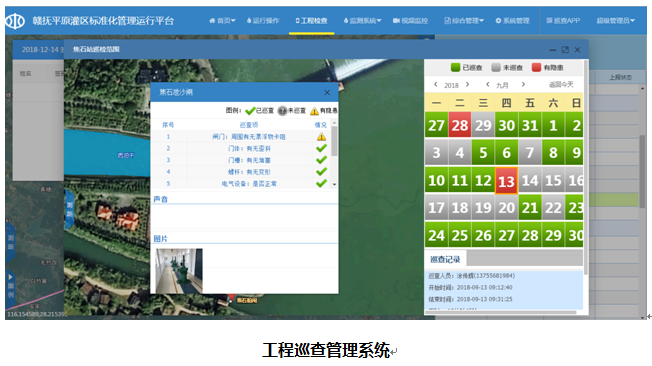652x366 pixels.
Task: Close the 焦石站巡检范围 dialog
Action: tap(577, 50)
